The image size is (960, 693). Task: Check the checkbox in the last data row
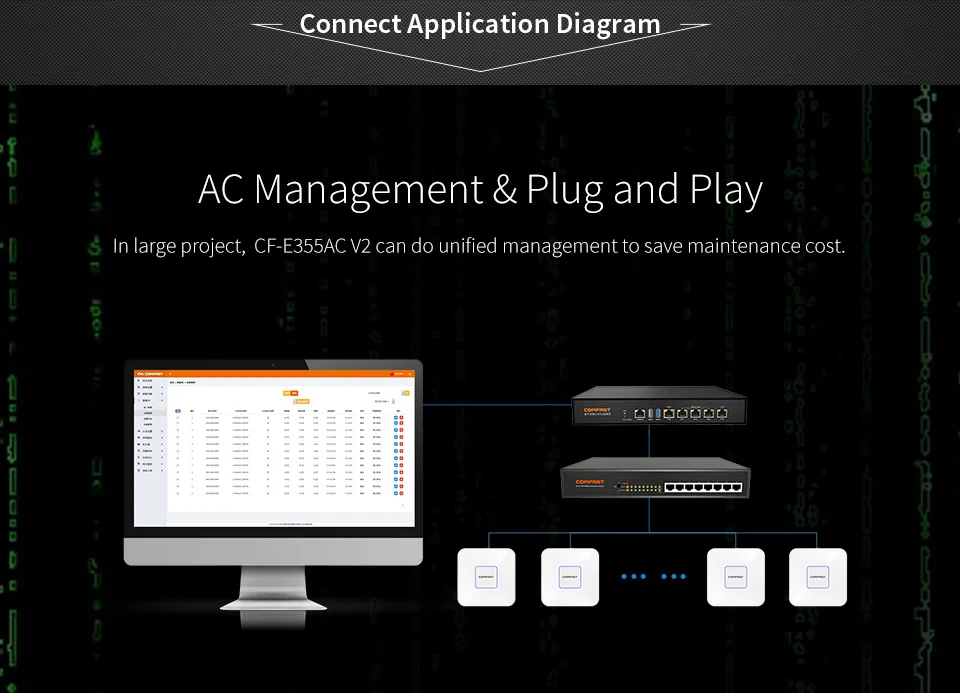(x=177, y=492)
